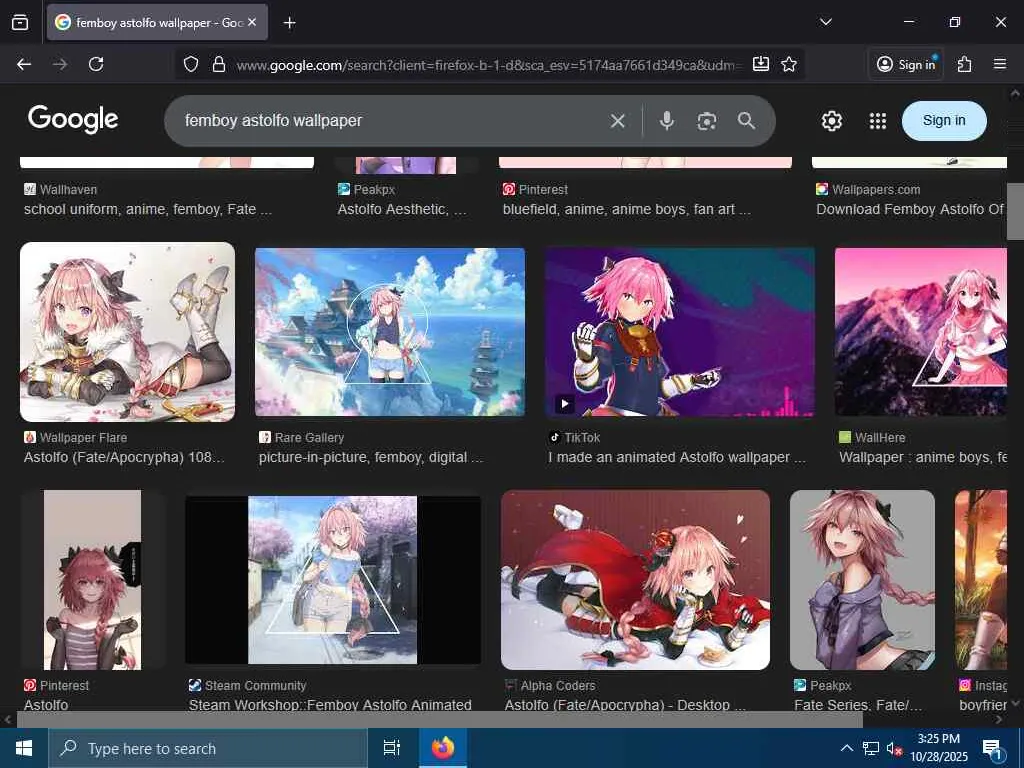Submit search with magnifying glass icon
1024x768 pixels.
click(x=746, y=120)
